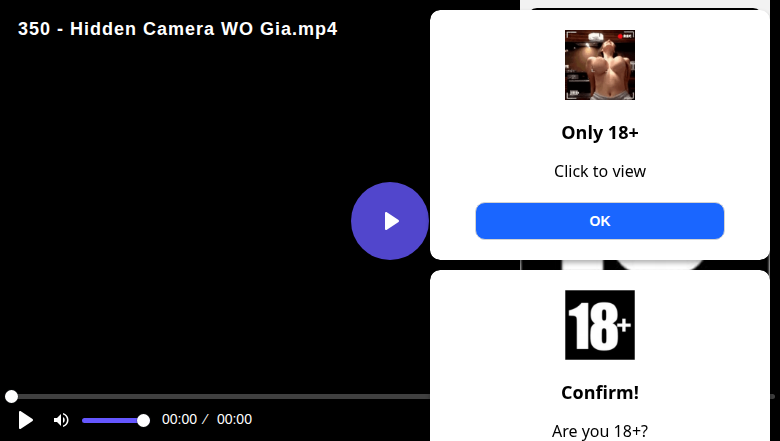Click the 'Click to view' text
This screenshot has height=441, width=780.
599,171
